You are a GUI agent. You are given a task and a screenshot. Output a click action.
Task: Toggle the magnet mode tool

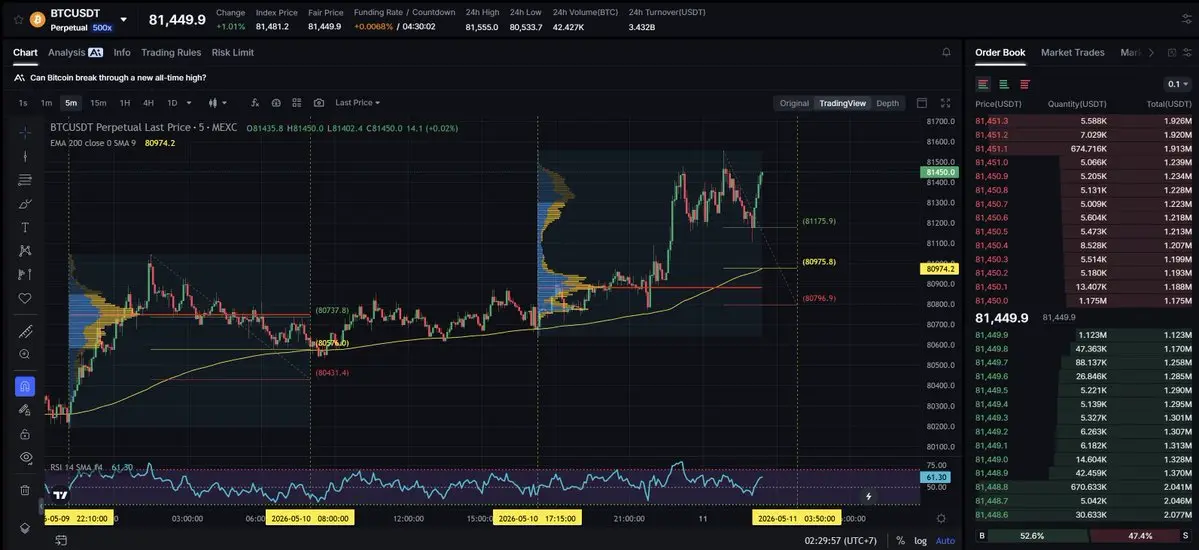(25, 386)
